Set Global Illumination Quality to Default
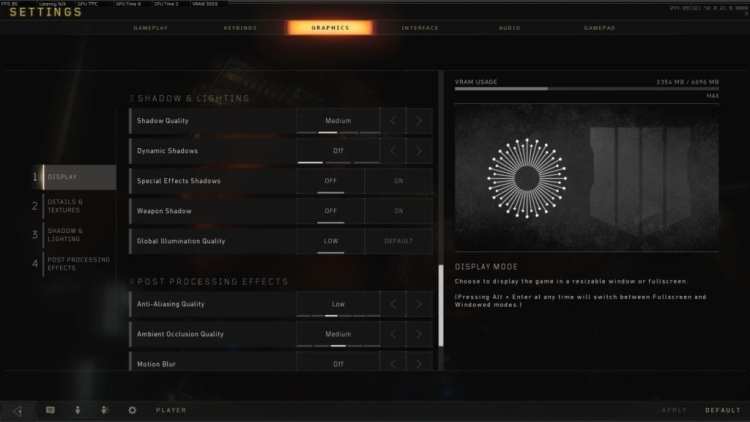The width and height of the screenshot is (750, 422). (398, 241)
